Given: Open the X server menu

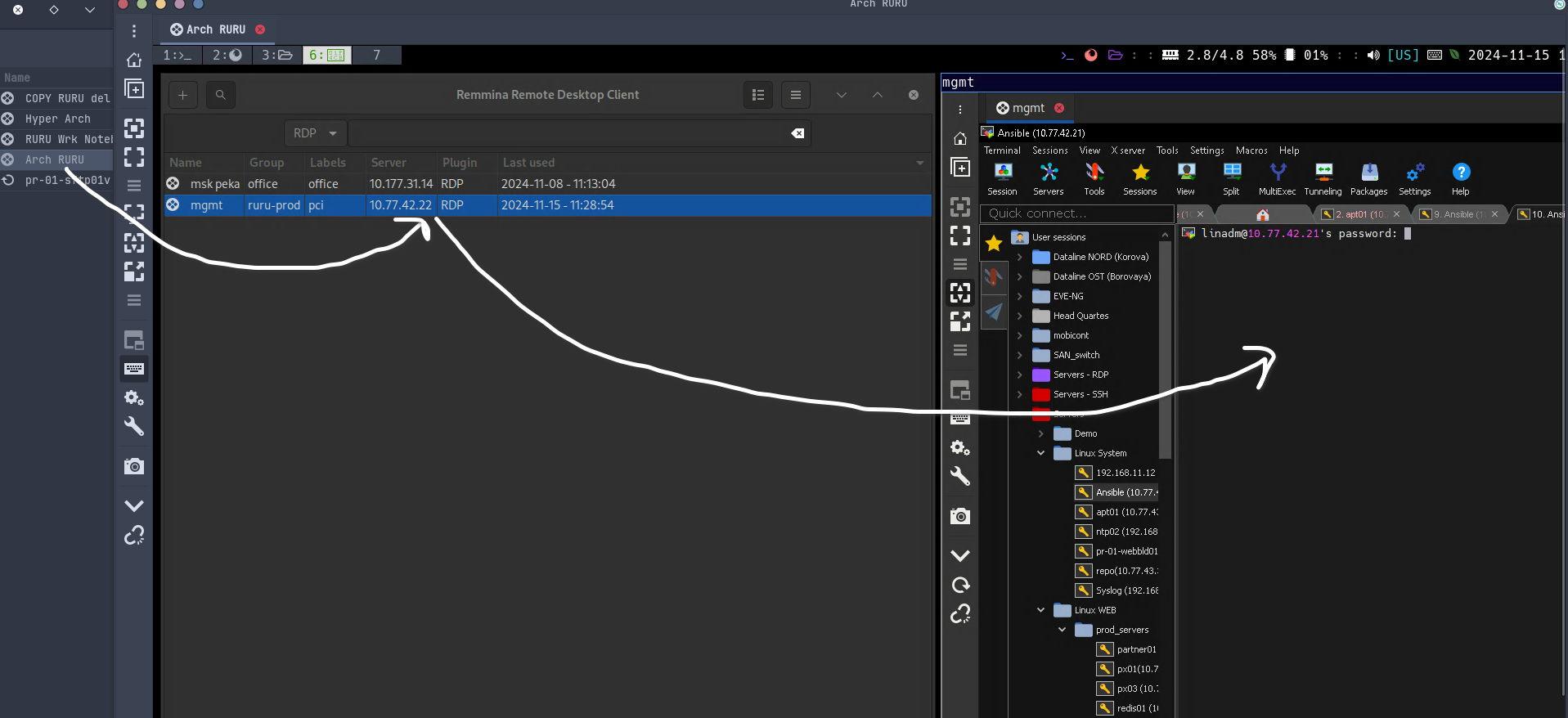Looking at the screenshot, I should point(1128,150).
